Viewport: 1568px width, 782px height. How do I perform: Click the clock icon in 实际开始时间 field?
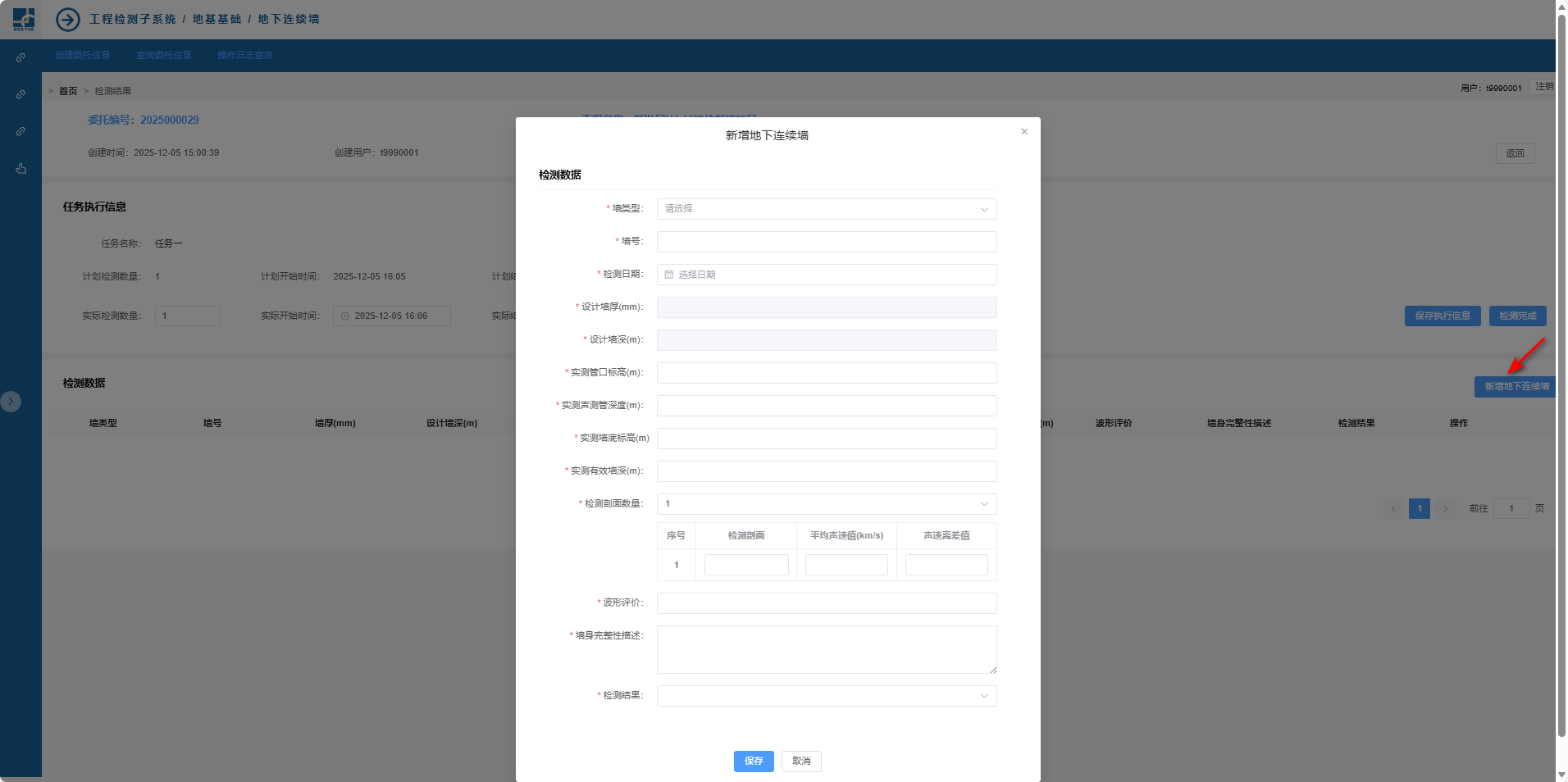(x=345, y=316)
